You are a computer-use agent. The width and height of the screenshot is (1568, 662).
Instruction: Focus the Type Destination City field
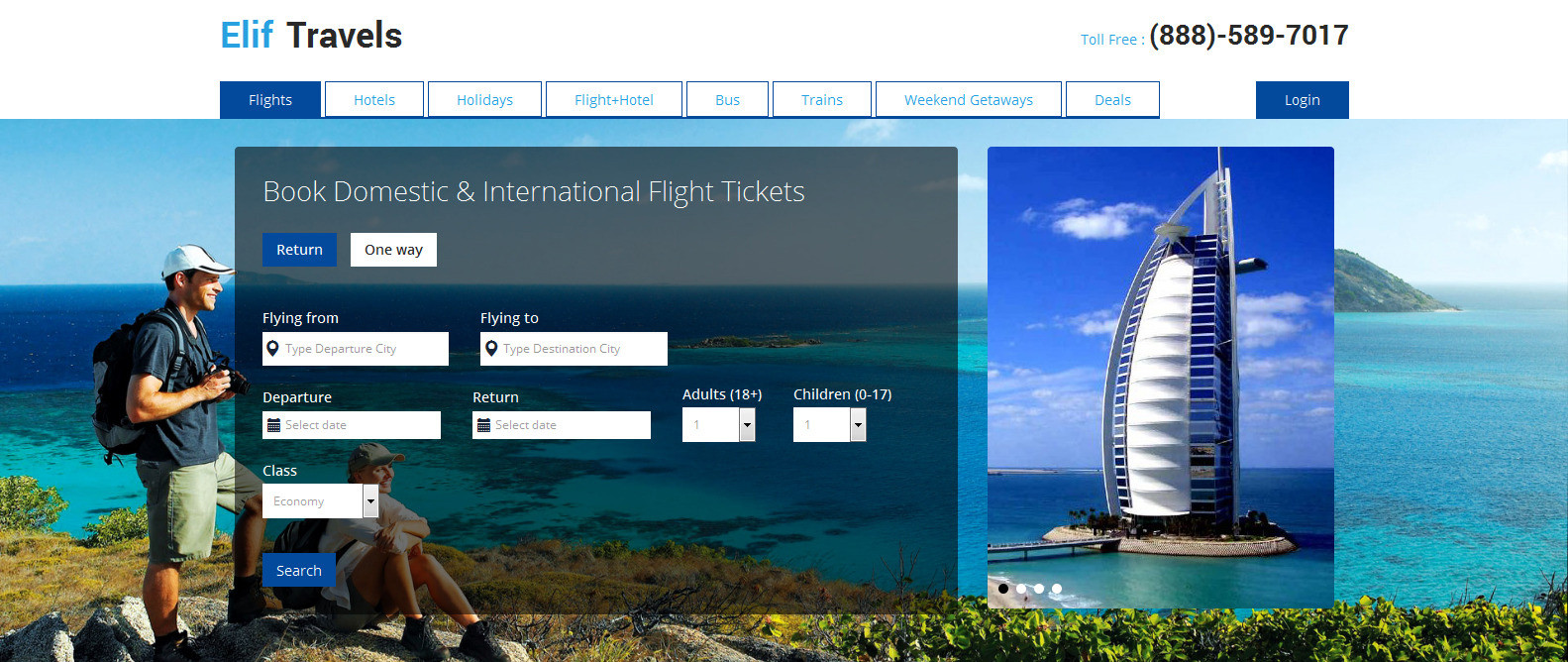[580, 349]
